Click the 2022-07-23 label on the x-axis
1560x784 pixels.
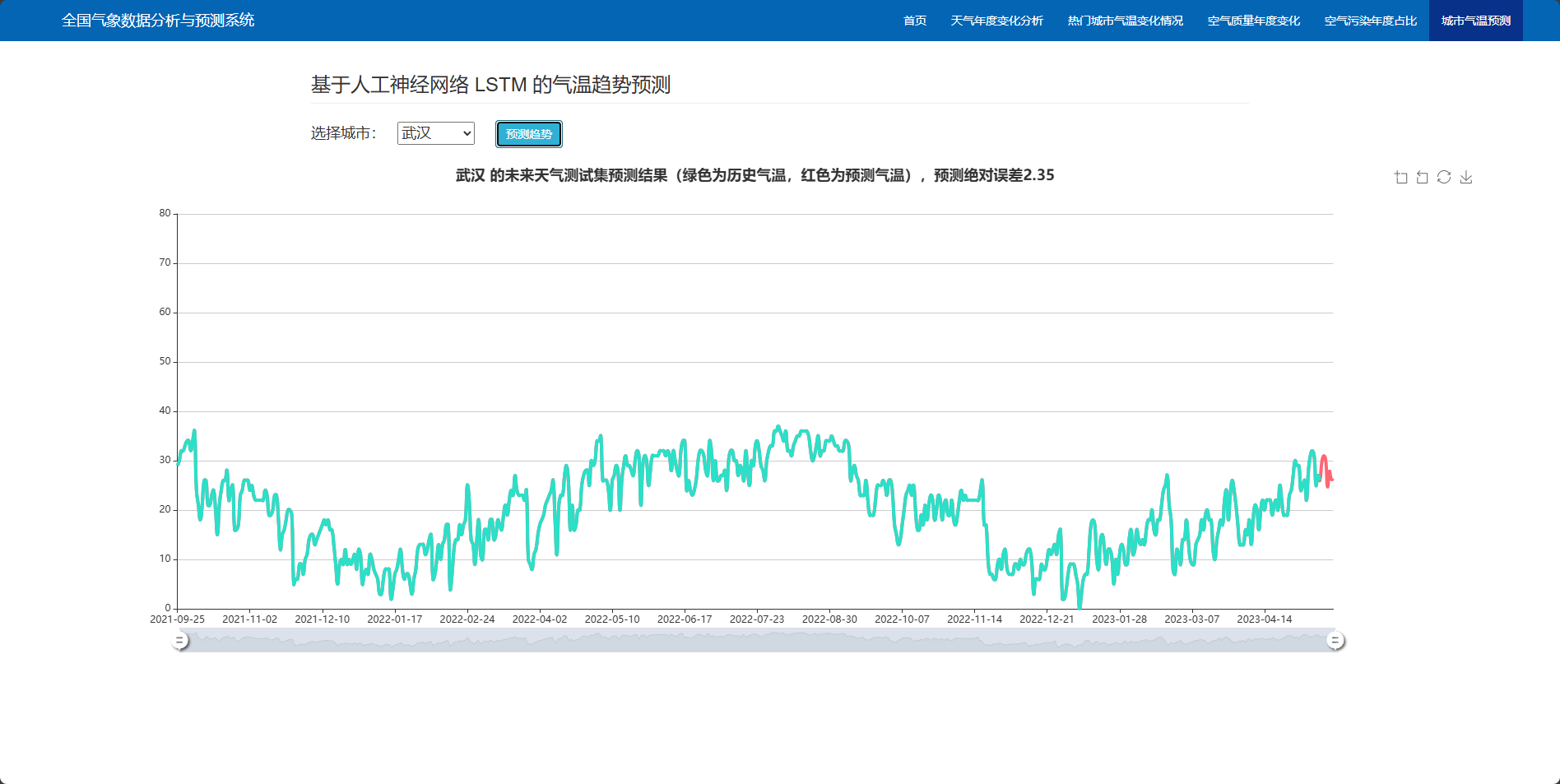[x=757, y=619]
